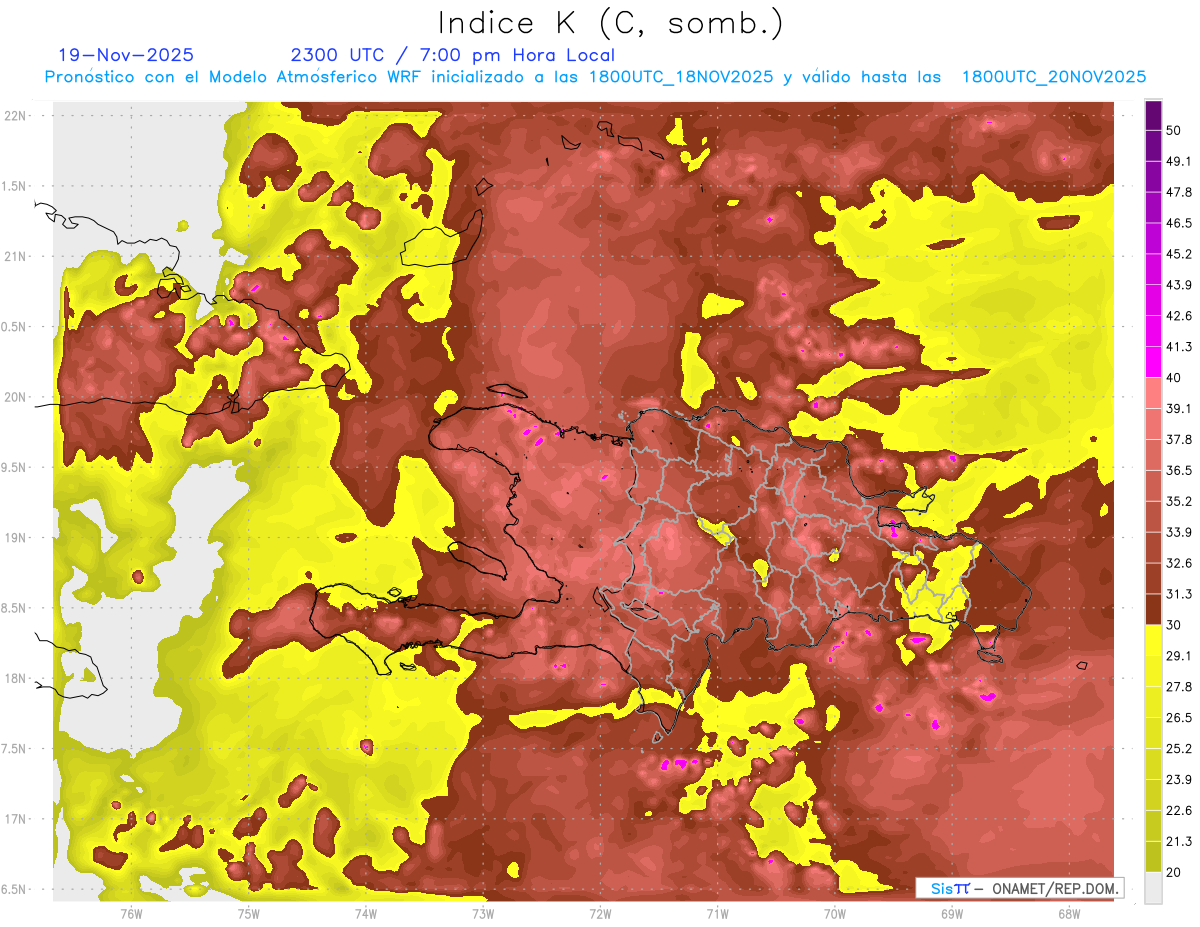This screenshot has height=927, width=1200.
Task: Click the "70W" longitude label
Action: click(x=835, y=913)
